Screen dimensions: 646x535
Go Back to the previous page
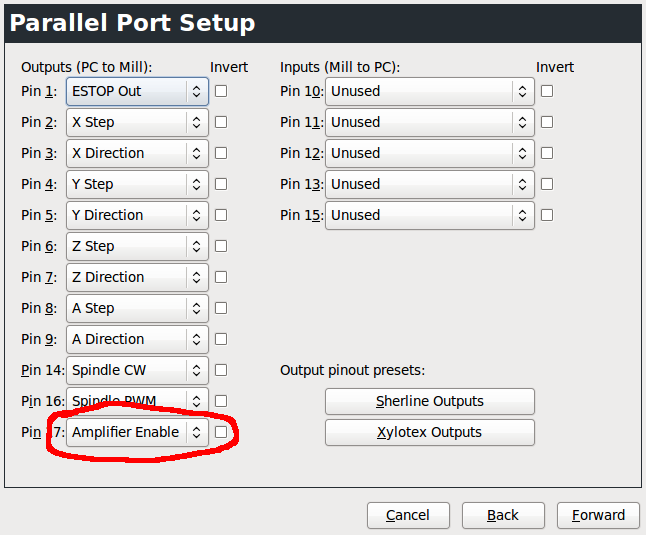[503, 515]
